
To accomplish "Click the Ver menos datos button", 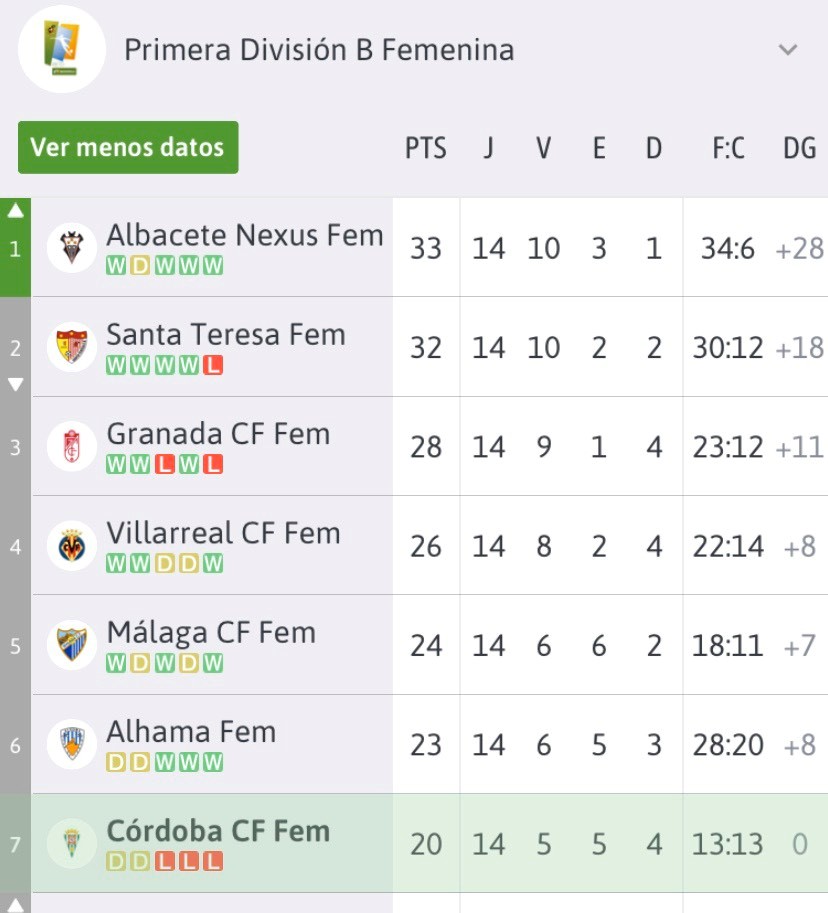I will point(128,147).
